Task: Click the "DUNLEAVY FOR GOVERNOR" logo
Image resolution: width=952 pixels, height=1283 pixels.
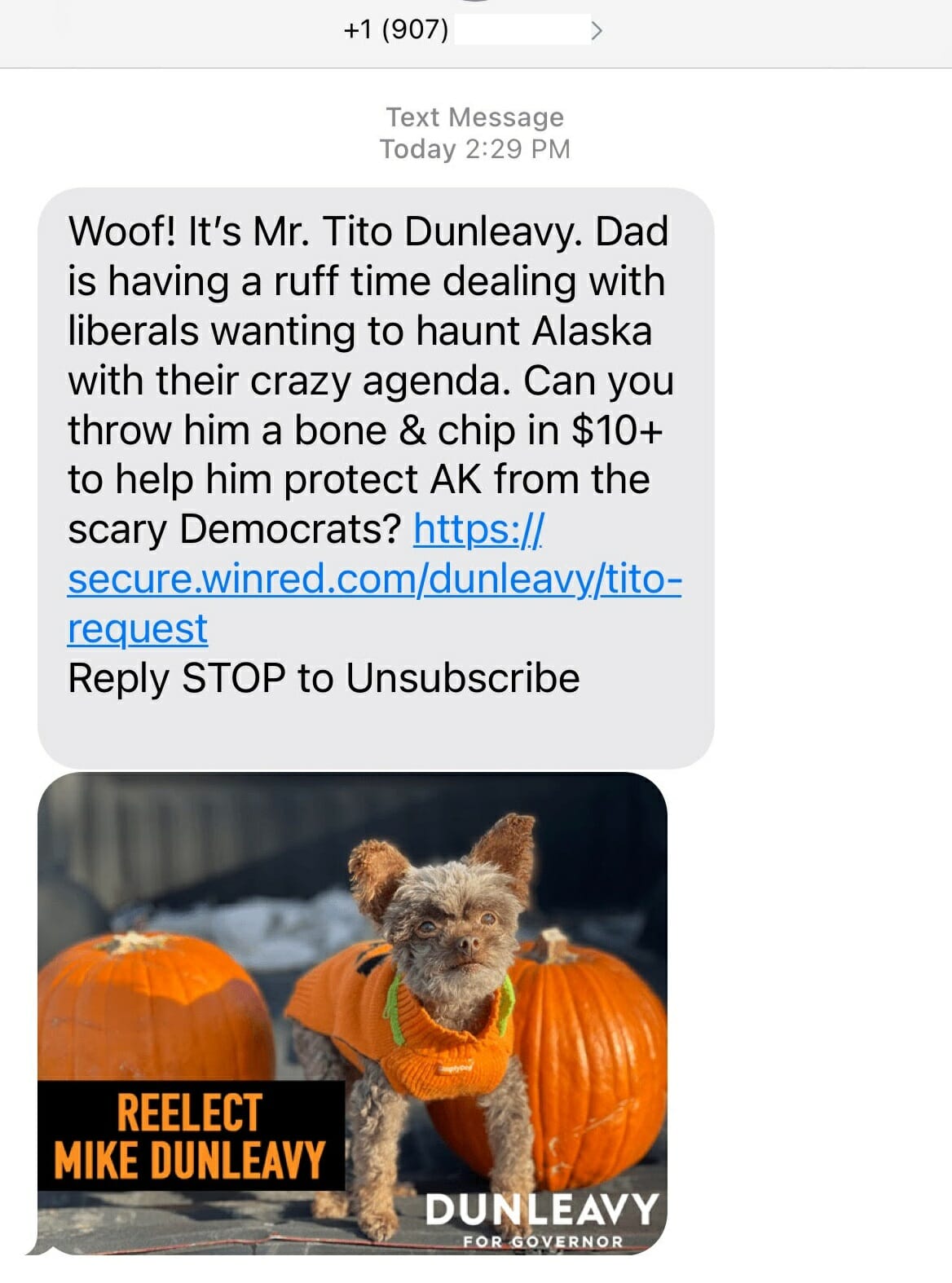Action: tap(541, 1219)
